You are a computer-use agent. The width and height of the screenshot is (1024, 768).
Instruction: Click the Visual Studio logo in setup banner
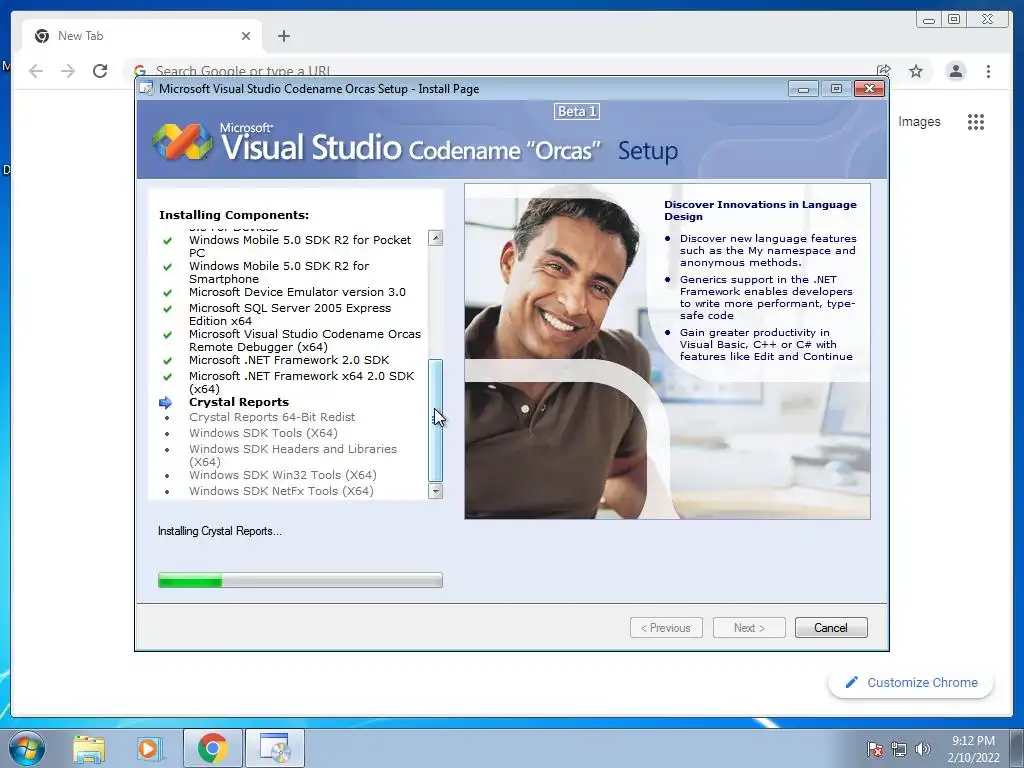point(182,141)
